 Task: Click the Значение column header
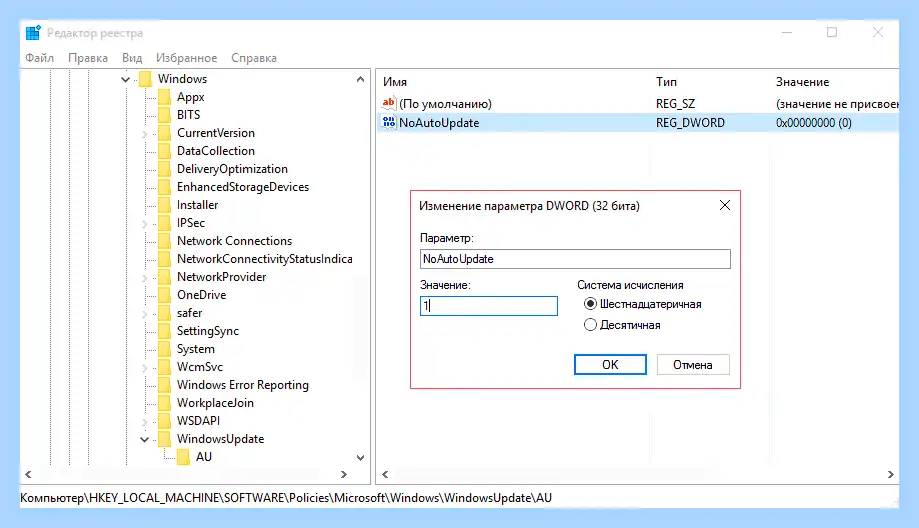[802, 82]
